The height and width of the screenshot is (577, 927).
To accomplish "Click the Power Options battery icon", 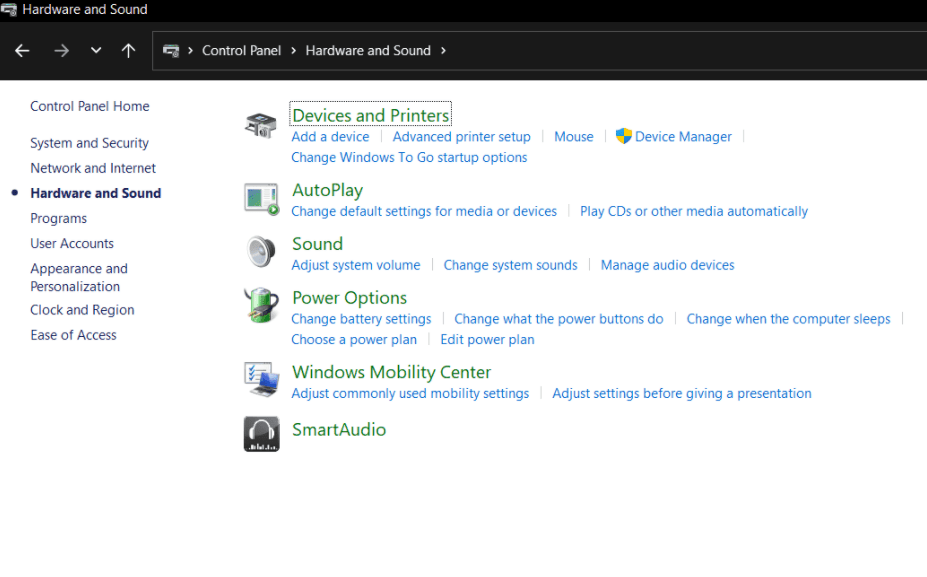I will click(x=261, y=305).
